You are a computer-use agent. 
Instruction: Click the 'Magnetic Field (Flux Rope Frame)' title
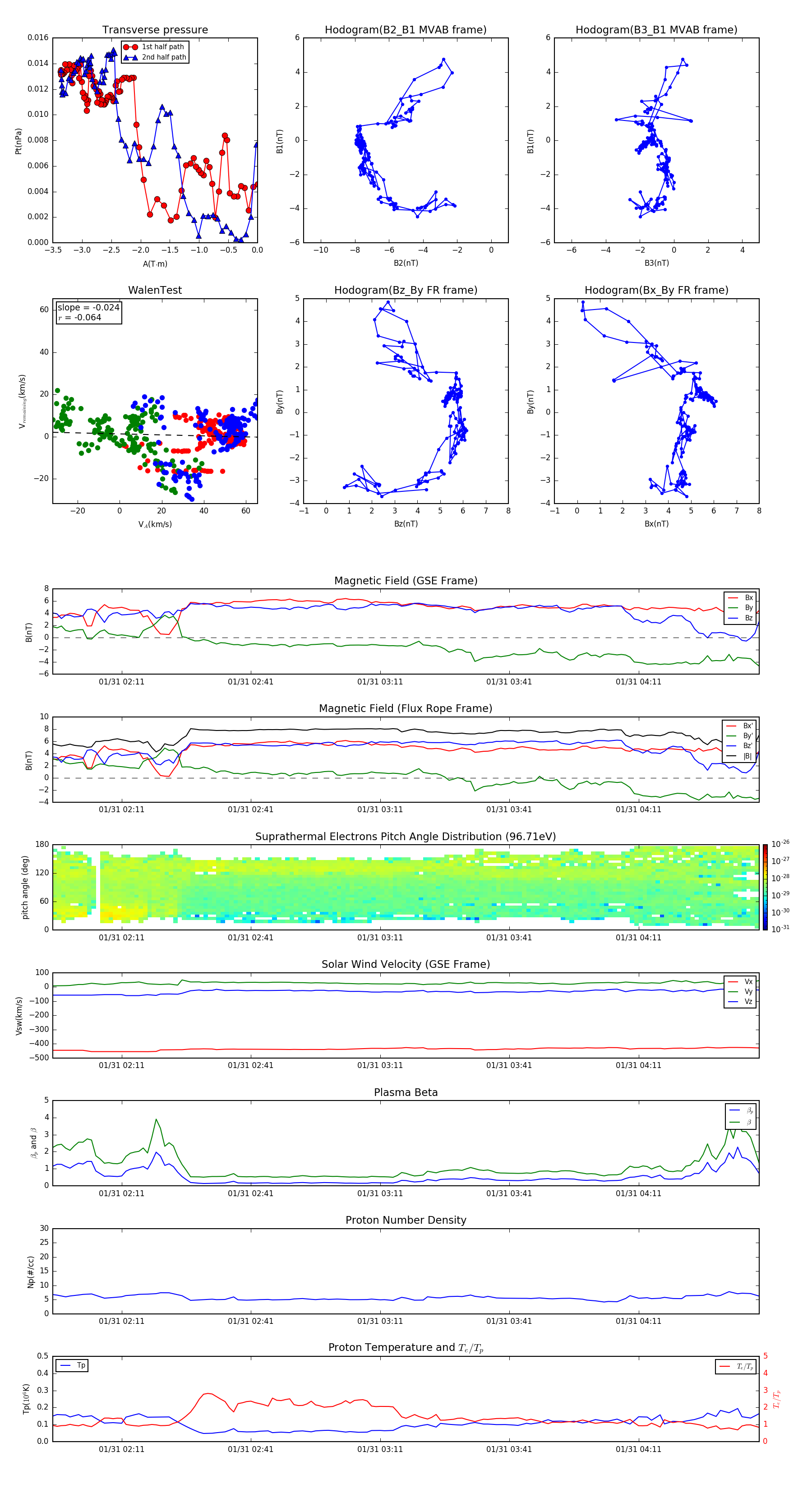406,708
